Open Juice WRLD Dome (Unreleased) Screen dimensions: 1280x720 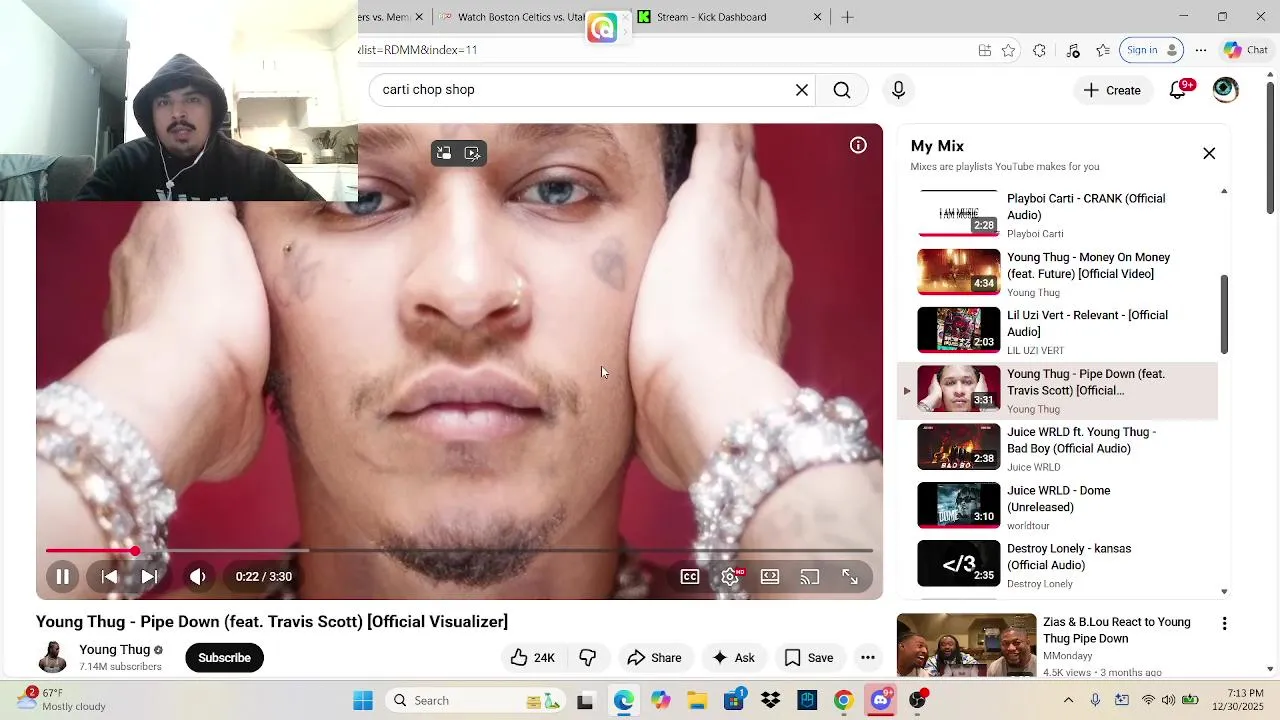click(x=1057, y=506)
